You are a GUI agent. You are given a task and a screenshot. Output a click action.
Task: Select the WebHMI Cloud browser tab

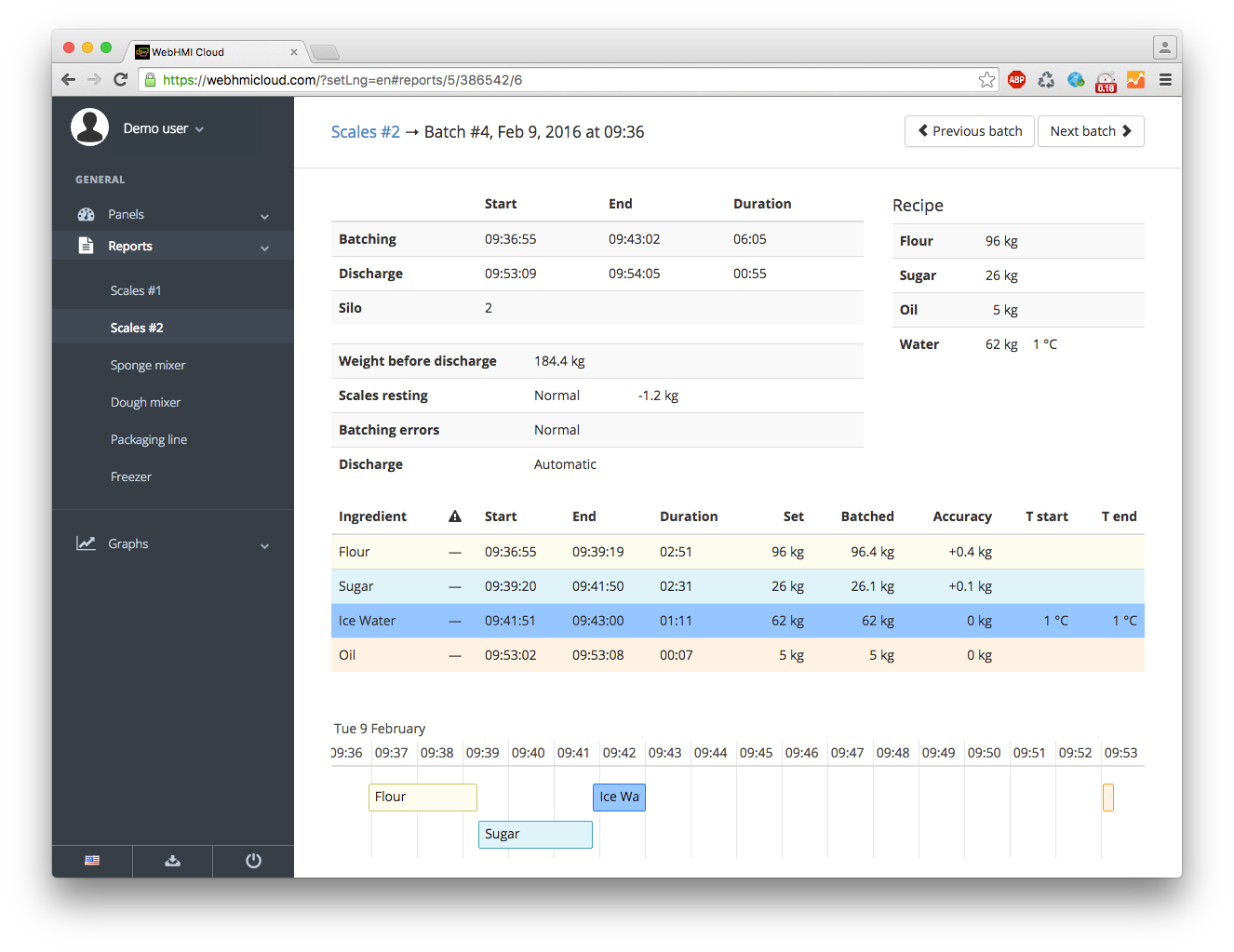click(x=215, y=52)
